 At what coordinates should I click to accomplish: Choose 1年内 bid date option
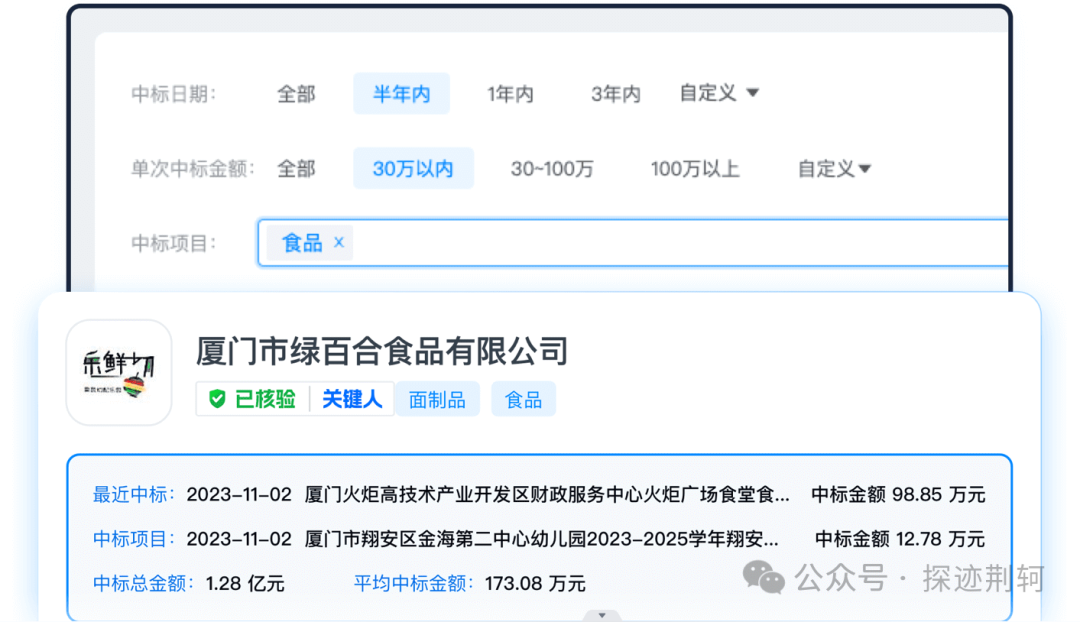pyautogui.click(x=510, y=94)
